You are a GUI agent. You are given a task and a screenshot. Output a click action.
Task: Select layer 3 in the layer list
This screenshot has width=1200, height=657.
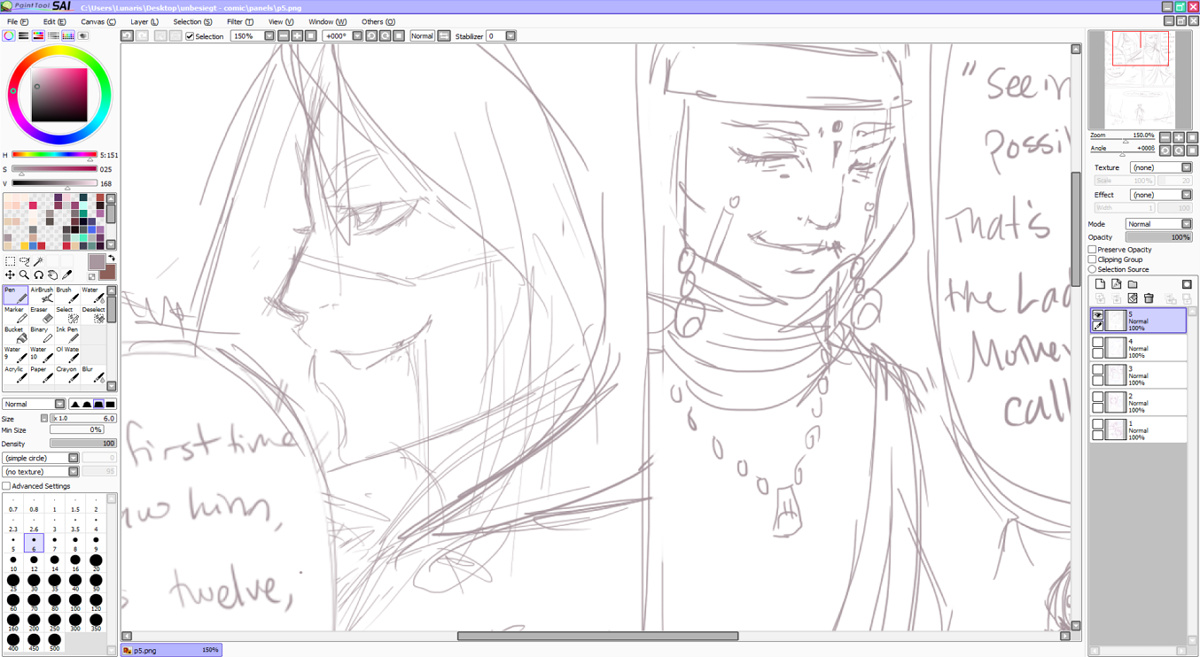pyautogui.click(x=1150, y=375)
